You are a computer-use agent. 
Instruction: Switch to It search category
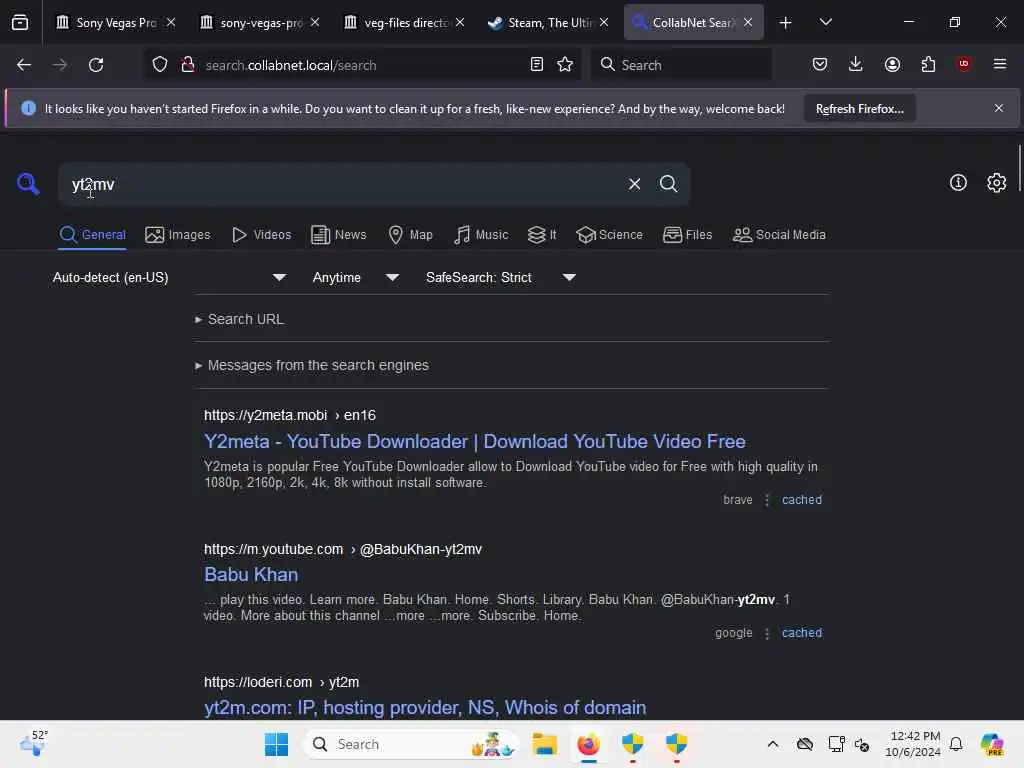pyautogui.click(x=542, y=234)
